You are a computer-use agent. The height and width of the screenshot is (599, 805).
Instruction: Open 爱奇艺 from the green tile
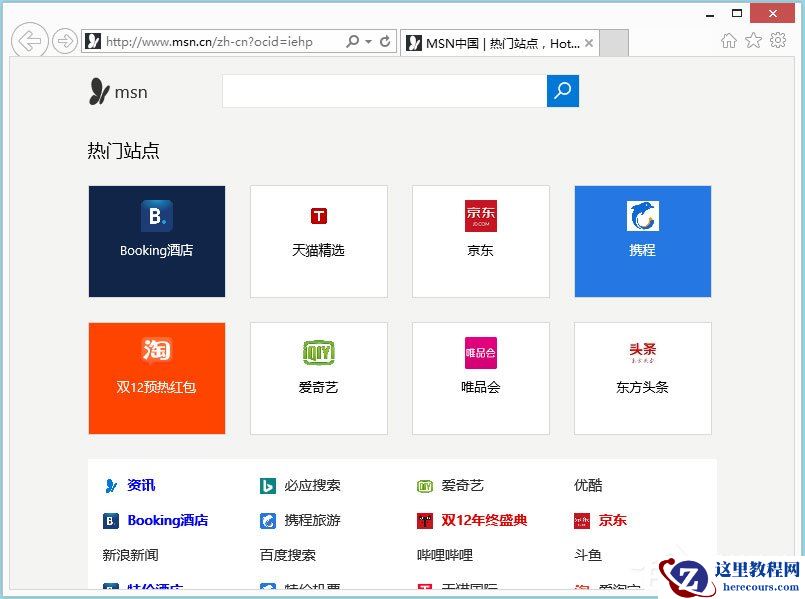tap(318, 378)
